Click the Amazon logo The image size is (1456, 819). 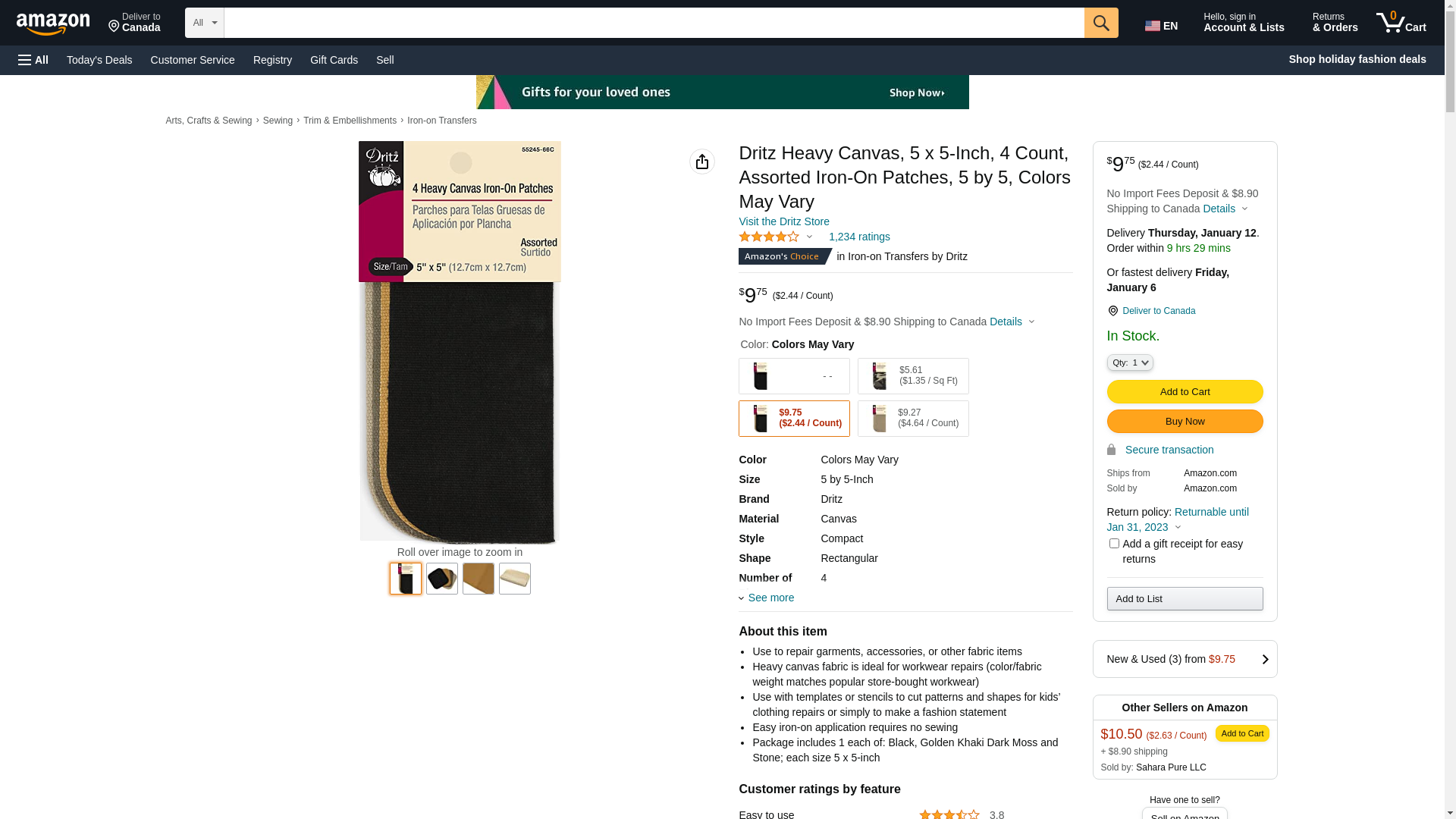[x=53, y=24]
